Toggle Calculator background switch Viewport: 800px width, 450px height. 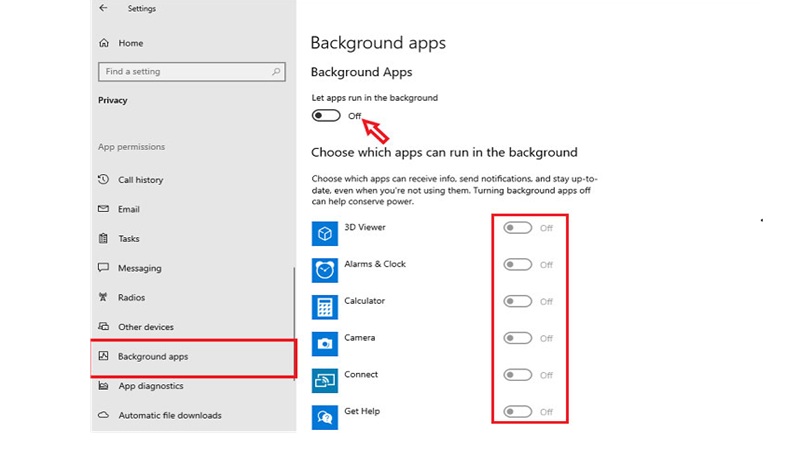point(517,302)
